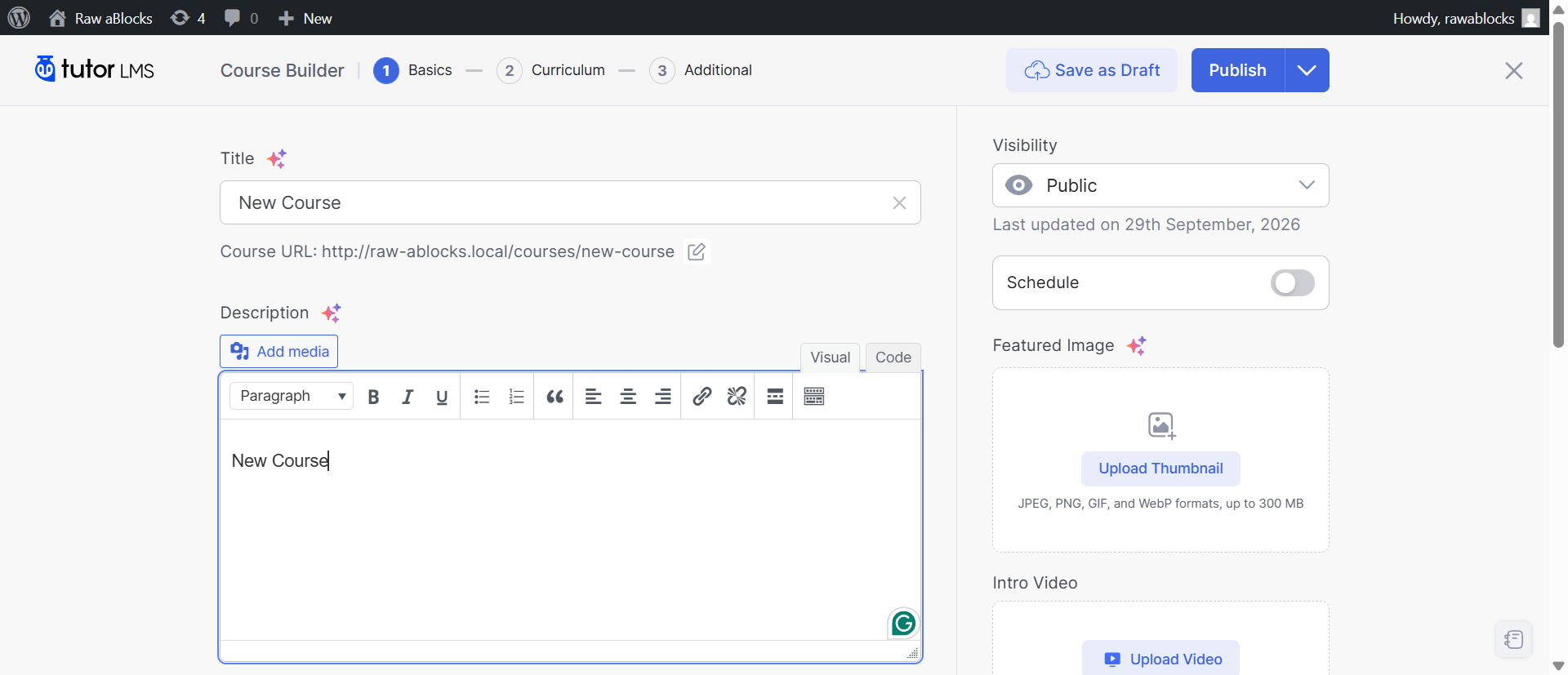Image resolution: width=1568 pixels, height=675 pixels.
Task: Go to the Additional step
Action: pyautogui.click(x=701, y=70)
